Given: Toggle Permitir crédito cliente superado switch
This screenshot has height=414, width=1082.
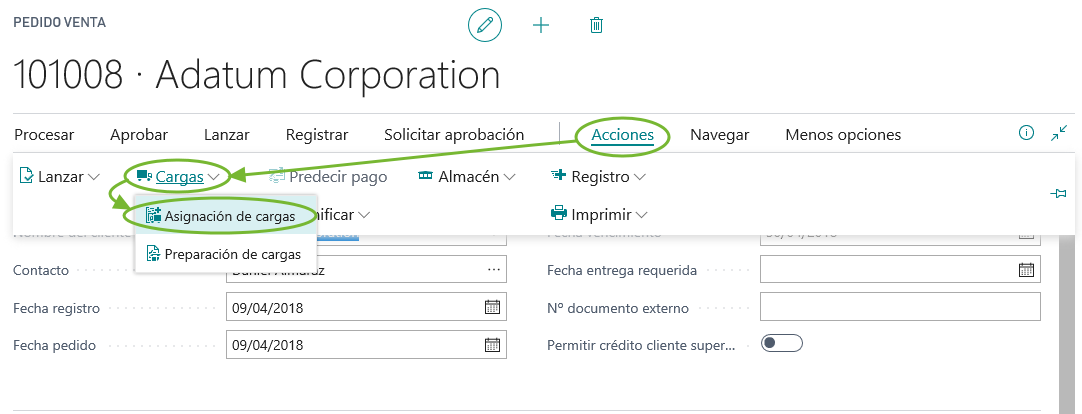Looking at the screenshot, I should [782, 343].
